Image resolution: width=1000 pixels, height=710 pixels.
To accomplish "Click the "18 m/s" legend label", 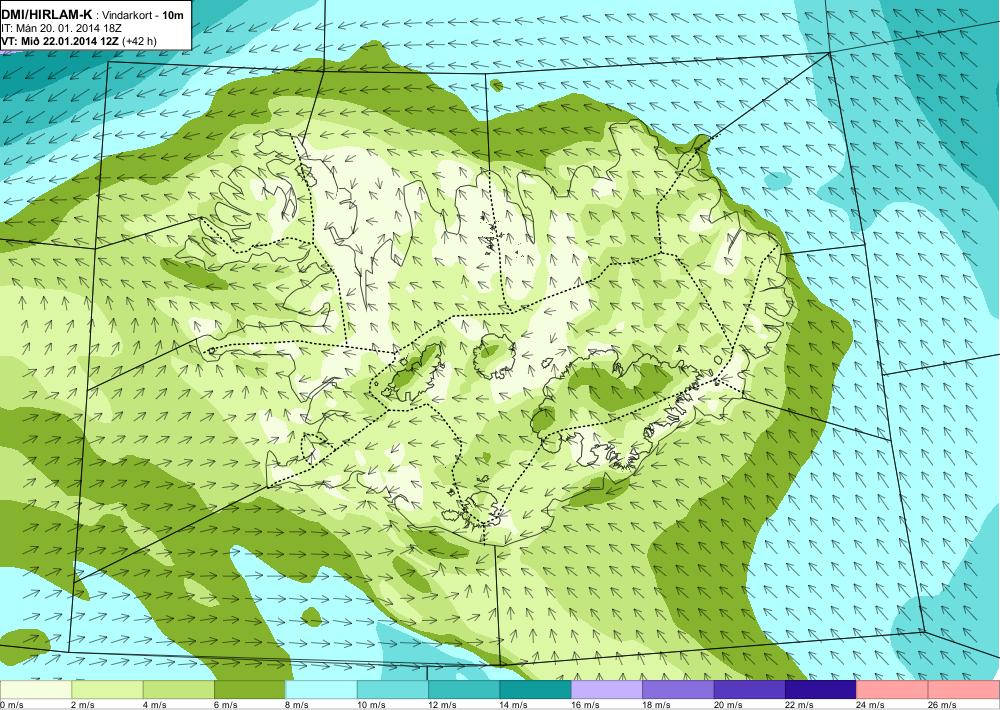I will coord(657,705).
